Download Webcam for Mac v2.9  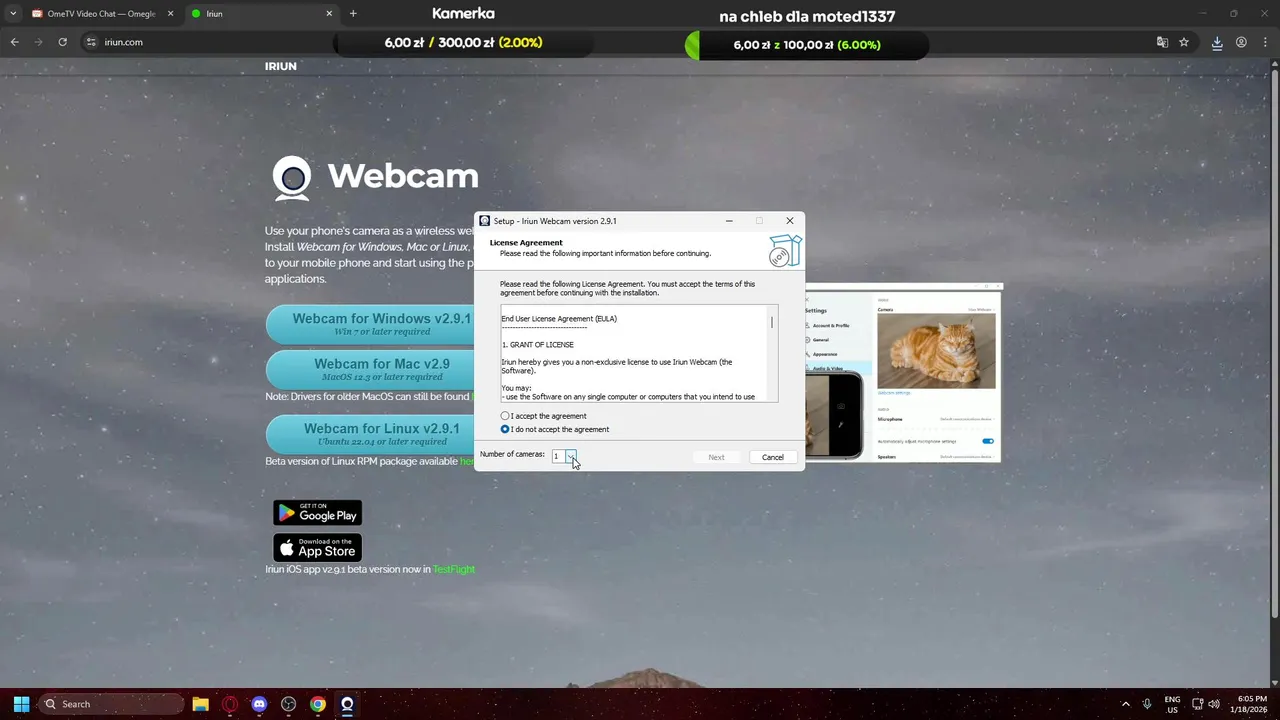[372, 369]
